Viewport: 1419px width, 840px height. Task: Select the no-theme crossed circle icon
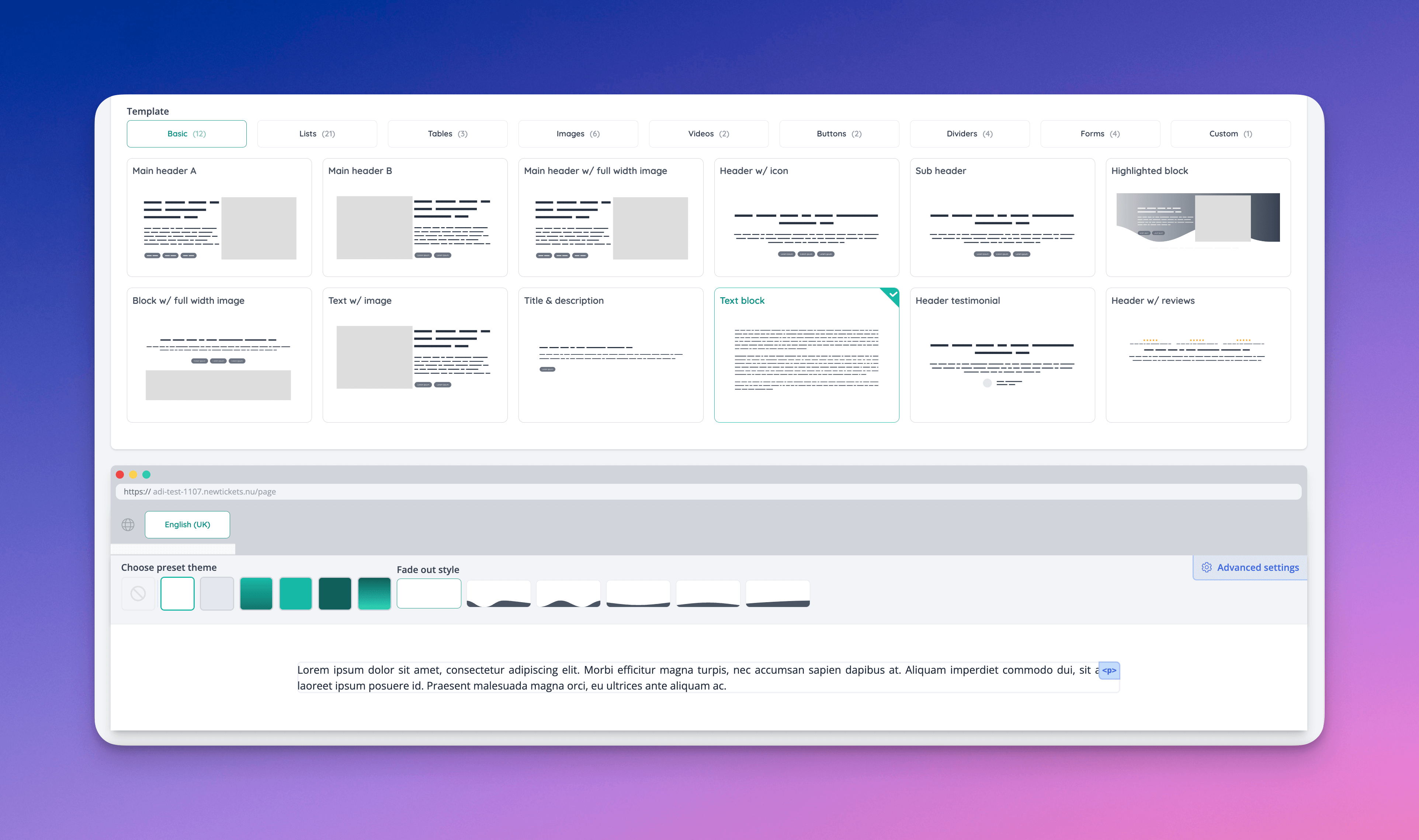pos(138,594)
